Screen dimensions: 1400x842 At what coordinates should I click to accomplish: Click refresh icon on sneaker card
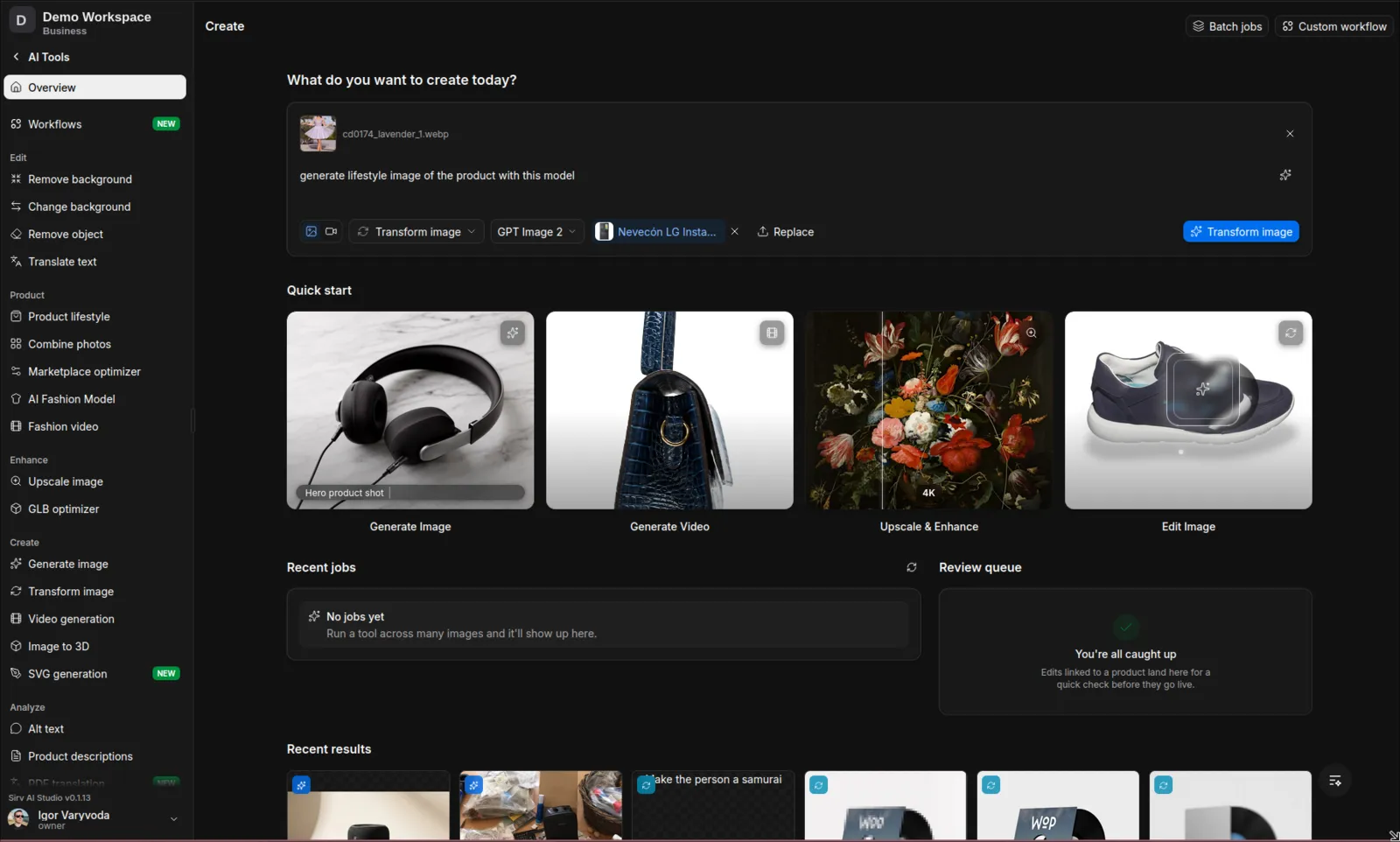1291,333
